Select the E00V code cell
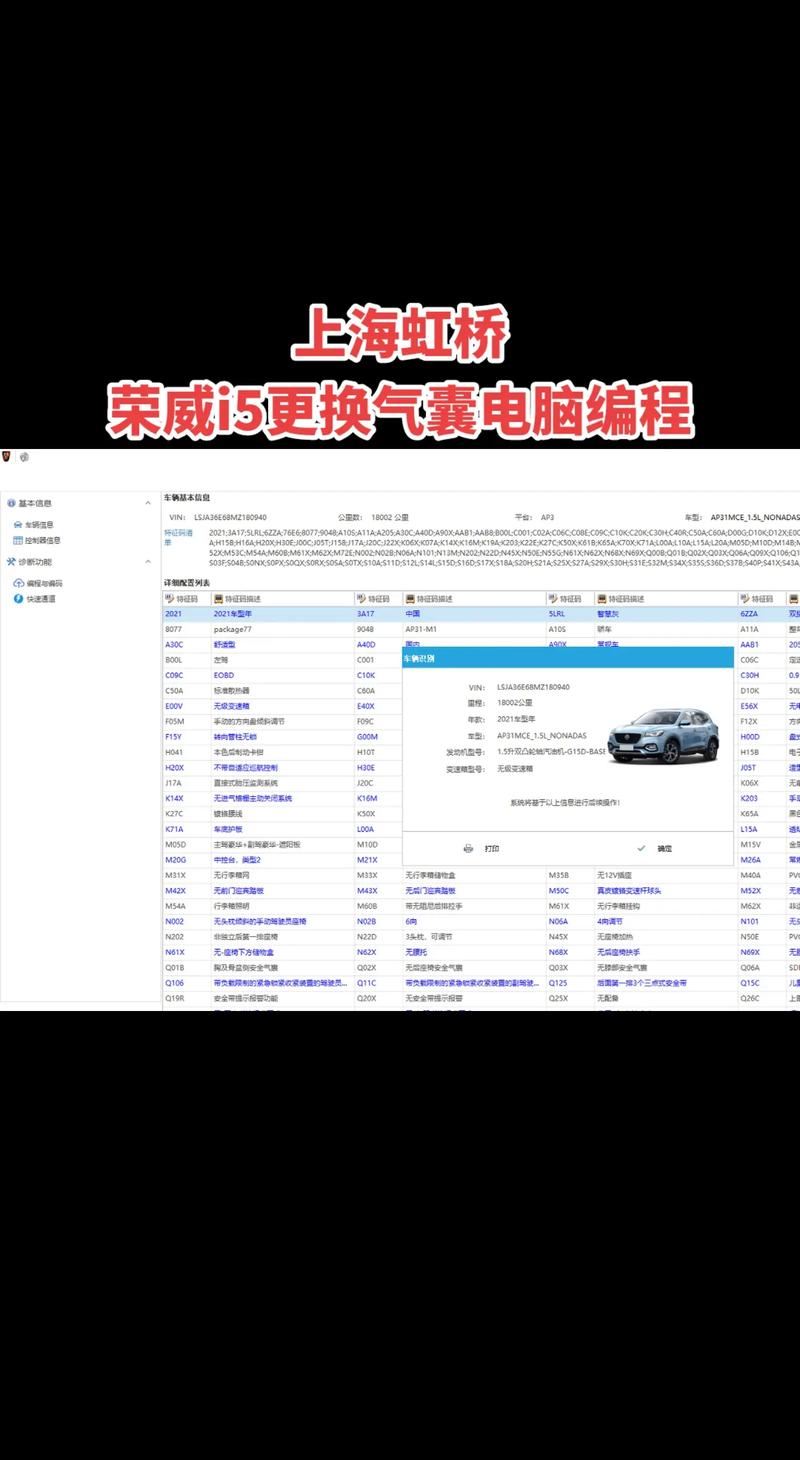The image size is (800, 1460). (186, 706)
